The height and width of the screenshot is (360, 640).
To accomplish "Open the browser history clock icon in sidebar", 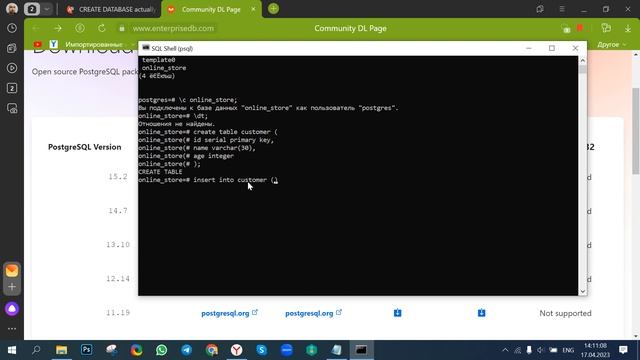I will pyautogui.click(x=12, y=28).
